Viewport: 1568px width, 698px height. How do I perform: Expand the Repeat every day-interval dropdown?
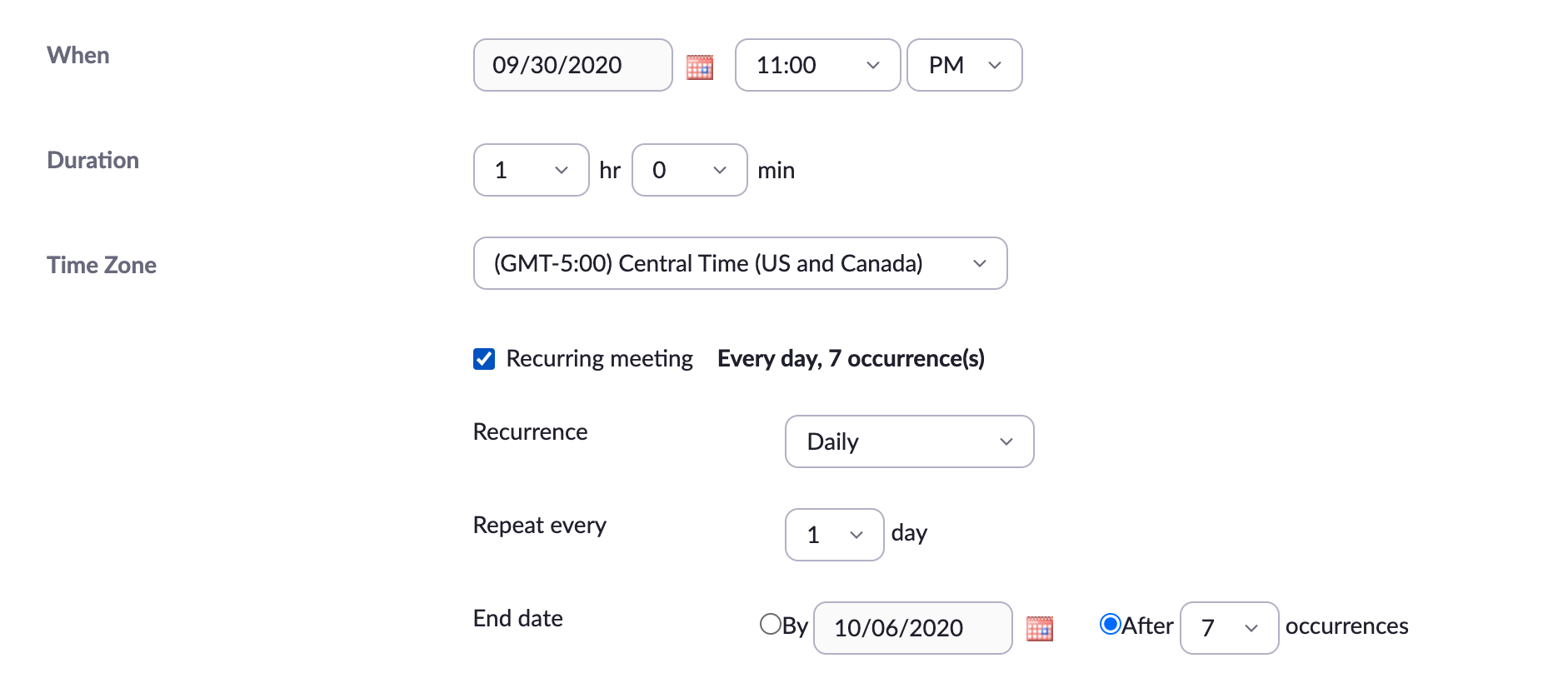tap(834, 535)
